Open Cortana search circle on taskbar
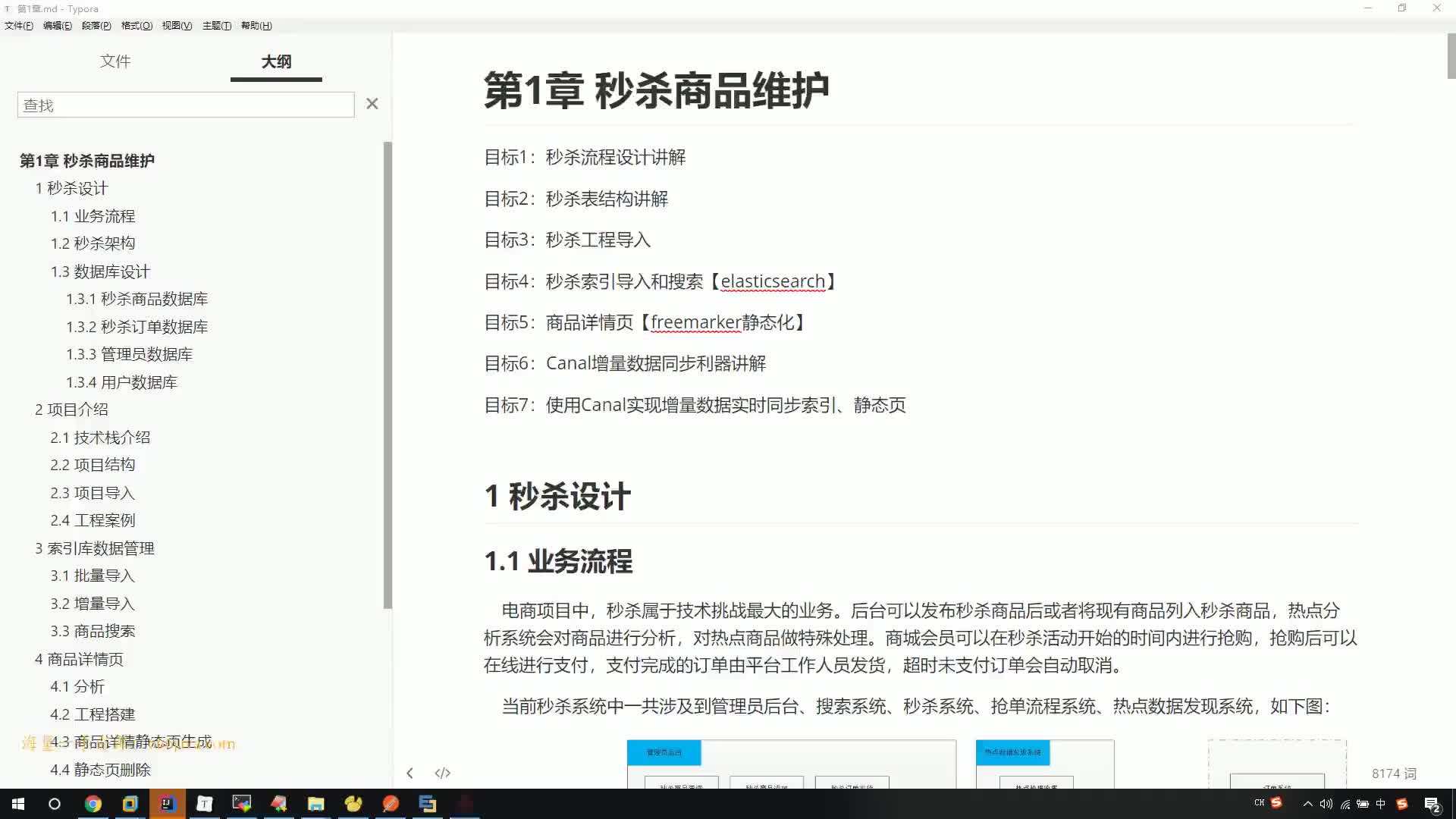 [55, 804]
